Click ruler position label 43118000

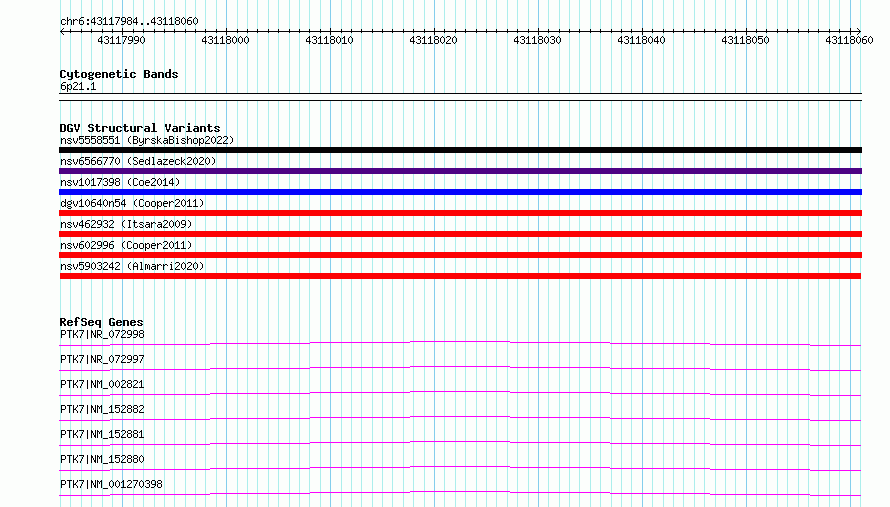pyautogui.click(x=225, y=40)
